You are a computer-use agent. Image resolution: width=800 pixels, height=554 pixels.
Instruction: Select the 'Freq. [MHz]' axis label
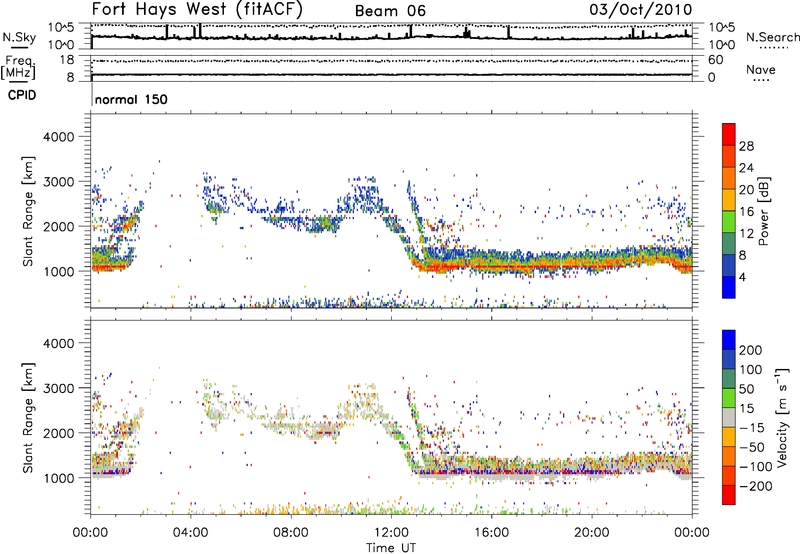coord(18,67)
